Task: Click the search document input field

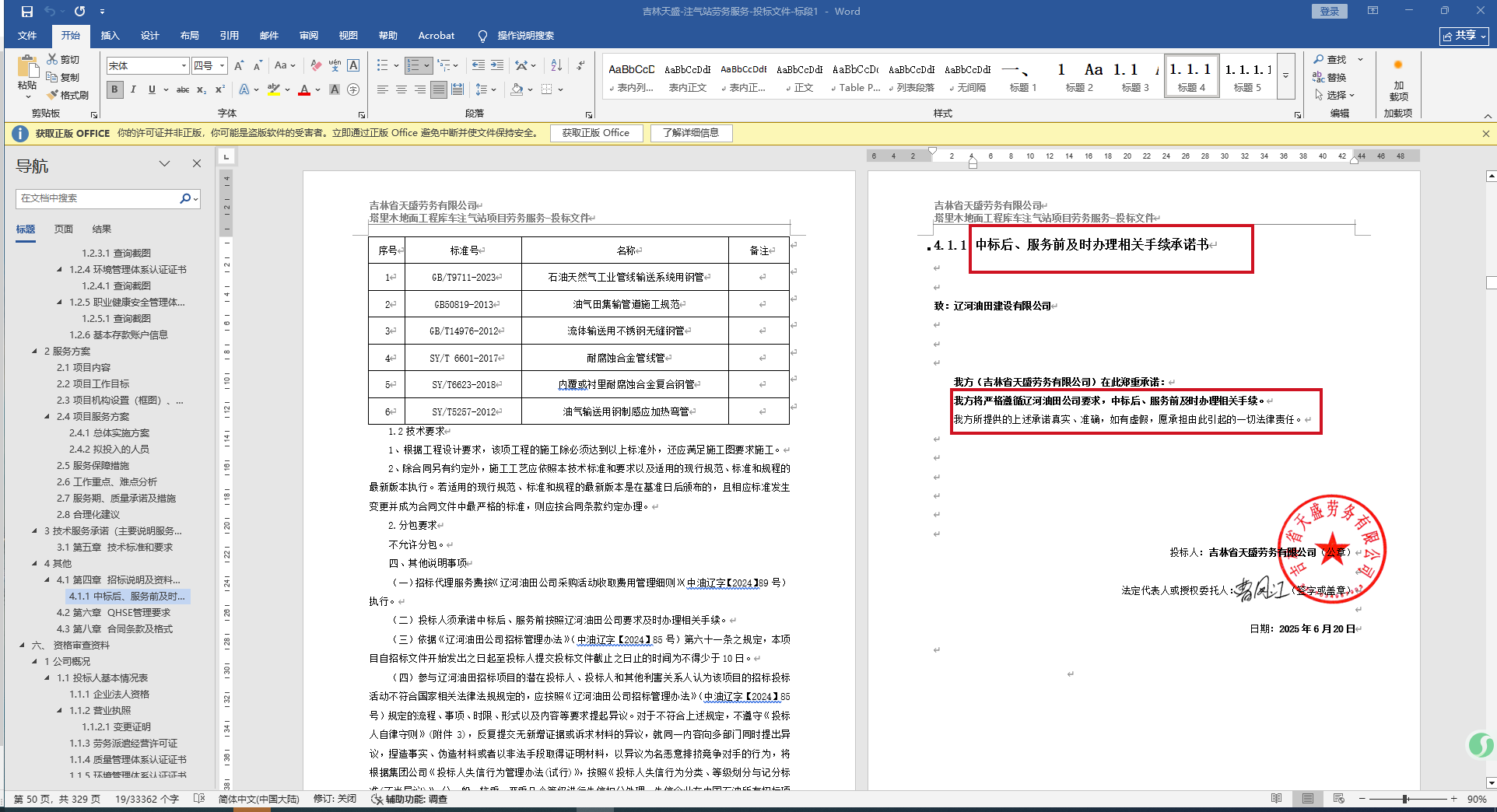Action: click(x=97, y=198)
